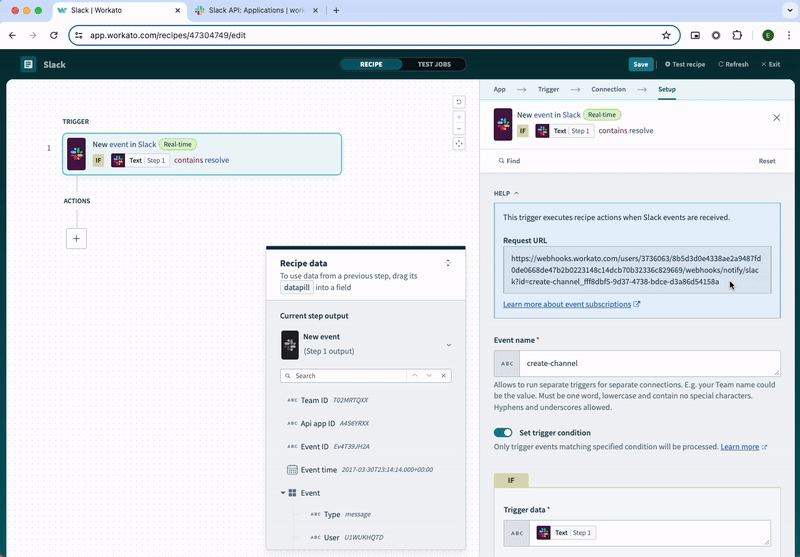The height and width of the screenshot is (557, 800).
Task: Collapse the Recipe data panel
Action: 448,263
